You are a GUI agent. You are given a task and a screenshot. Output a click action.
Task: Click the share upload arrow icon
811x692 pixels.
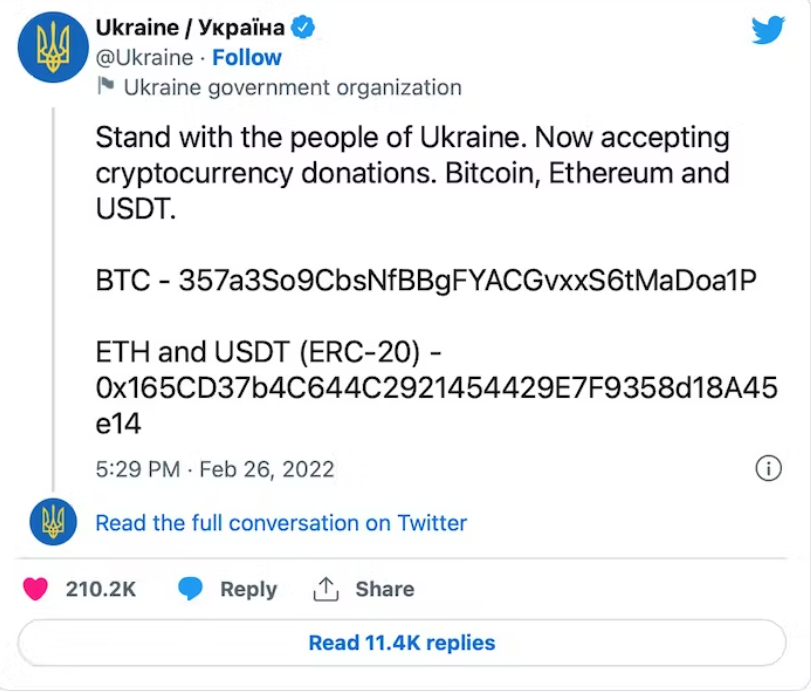tap(326, 589)
